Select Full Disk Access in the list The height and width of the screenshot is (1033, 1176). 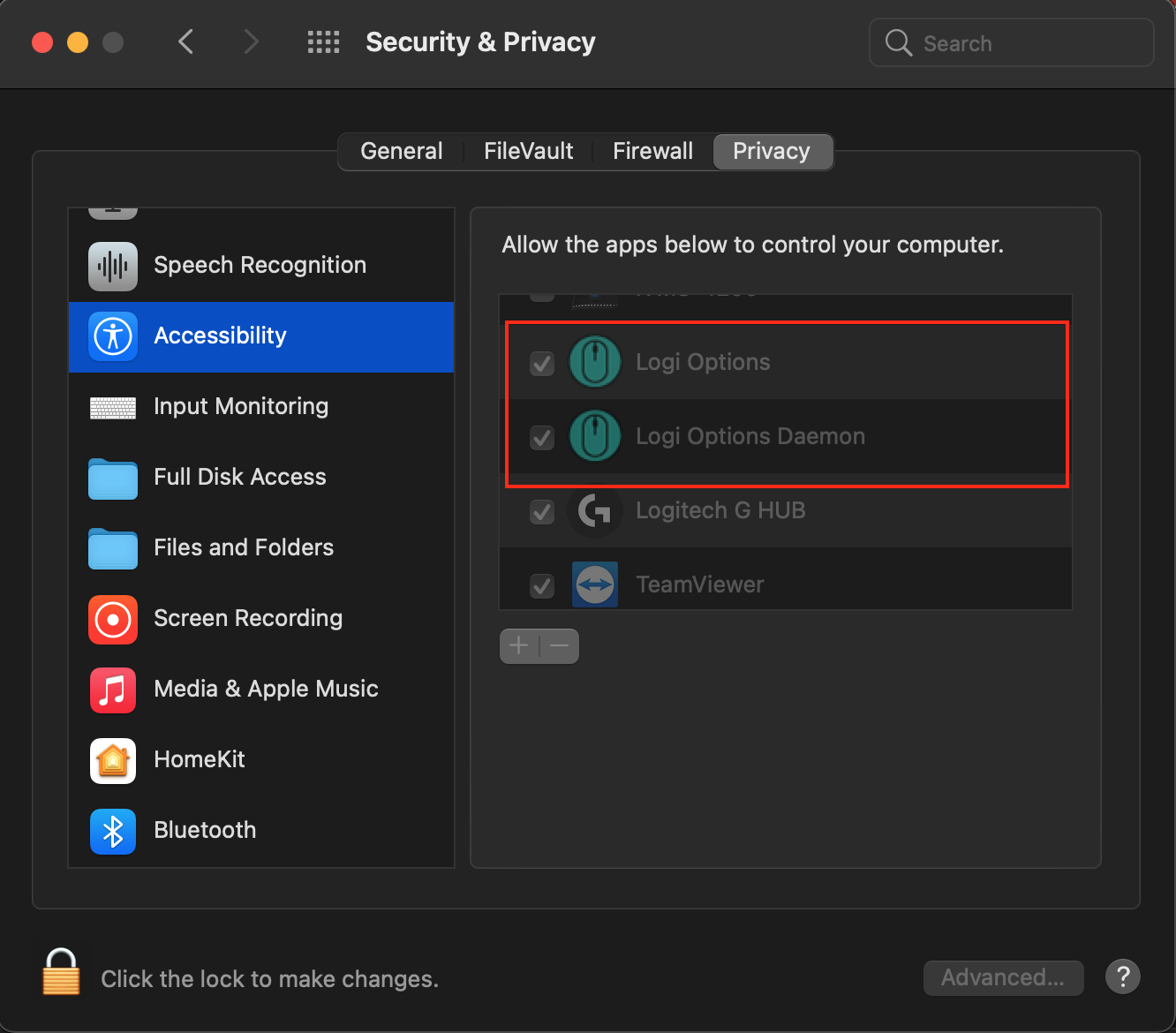point(239,478)
